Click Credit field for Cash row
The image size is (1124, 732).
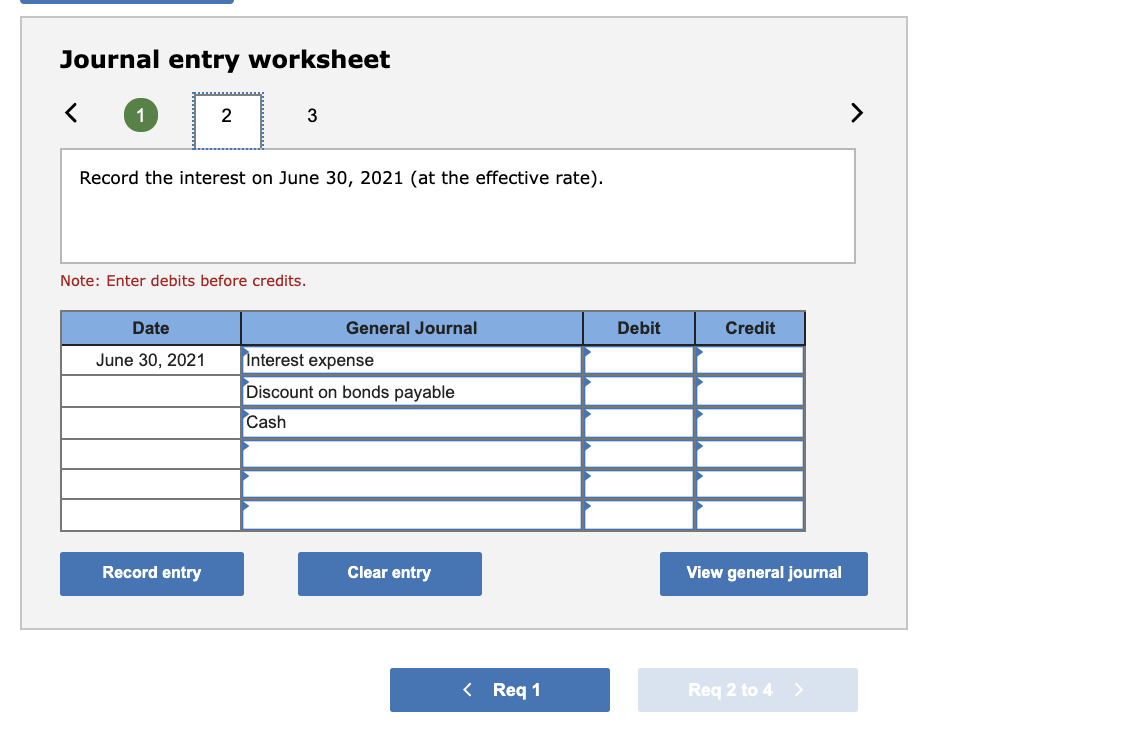click(750, 423)
